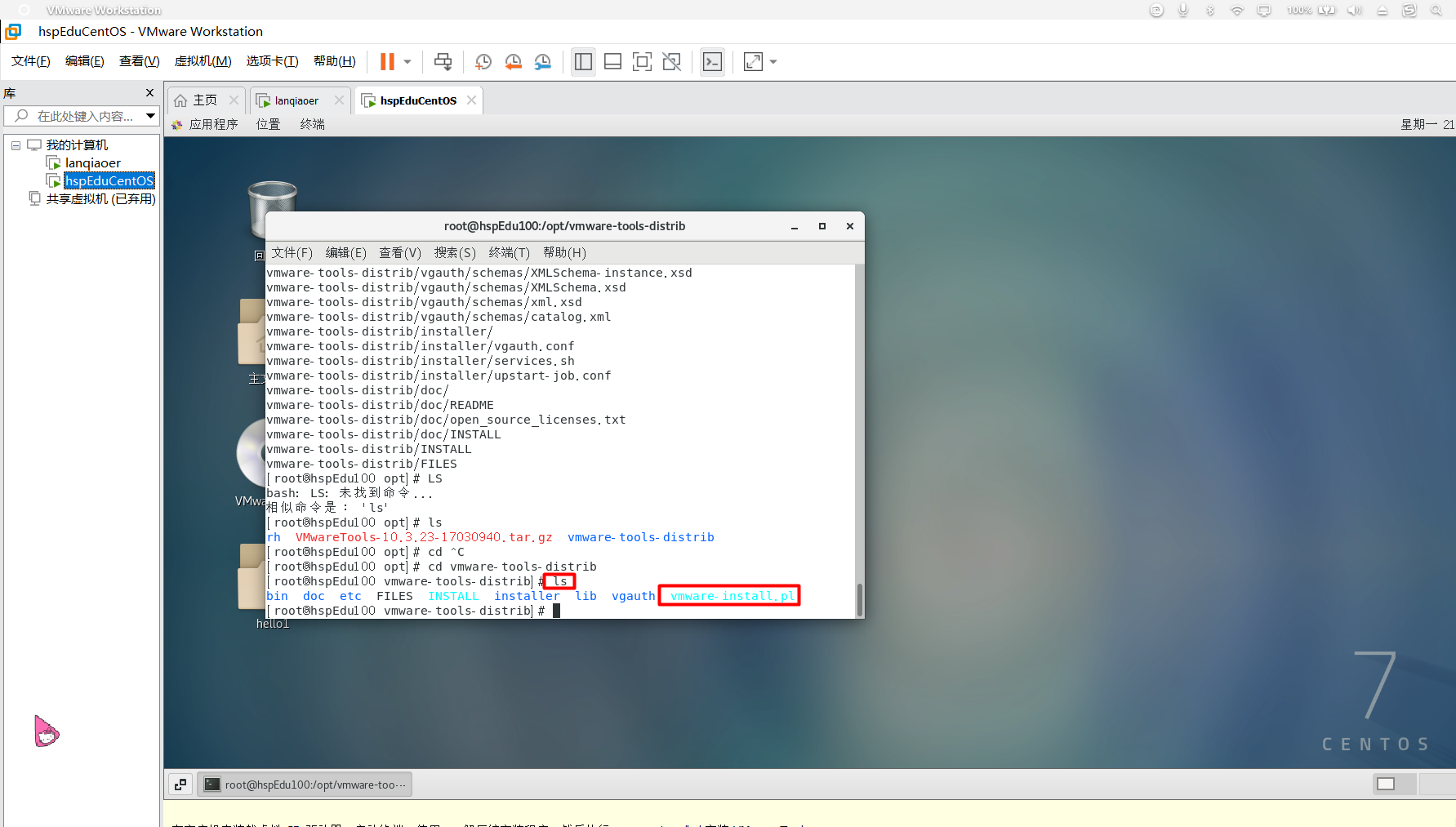The height and width of the screenshot is (827, 1456).
Task: Close the library panel with X
Action: coord(149,93)
